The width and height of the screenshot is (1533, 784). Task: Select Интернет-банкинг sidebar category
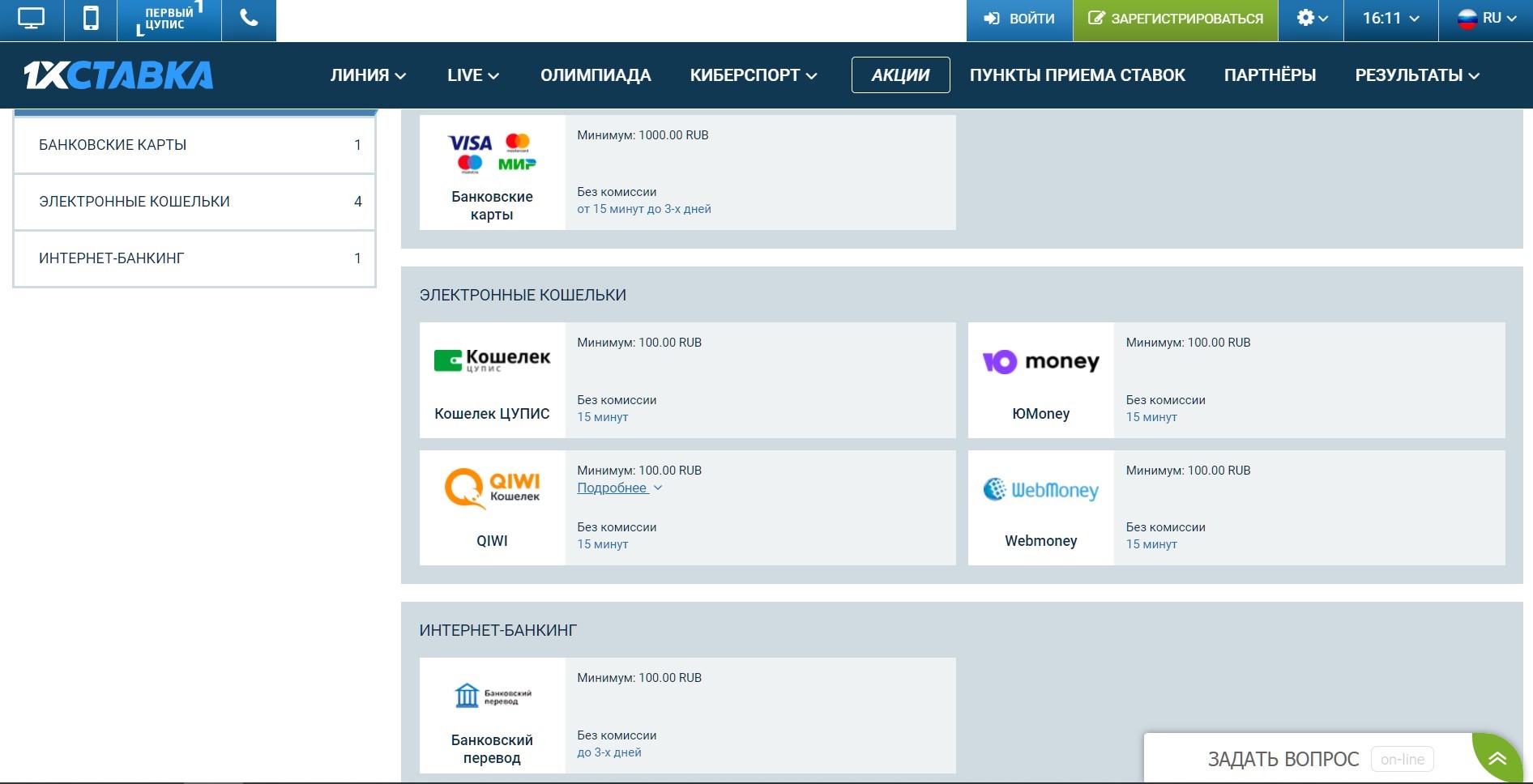click(194, 258)
